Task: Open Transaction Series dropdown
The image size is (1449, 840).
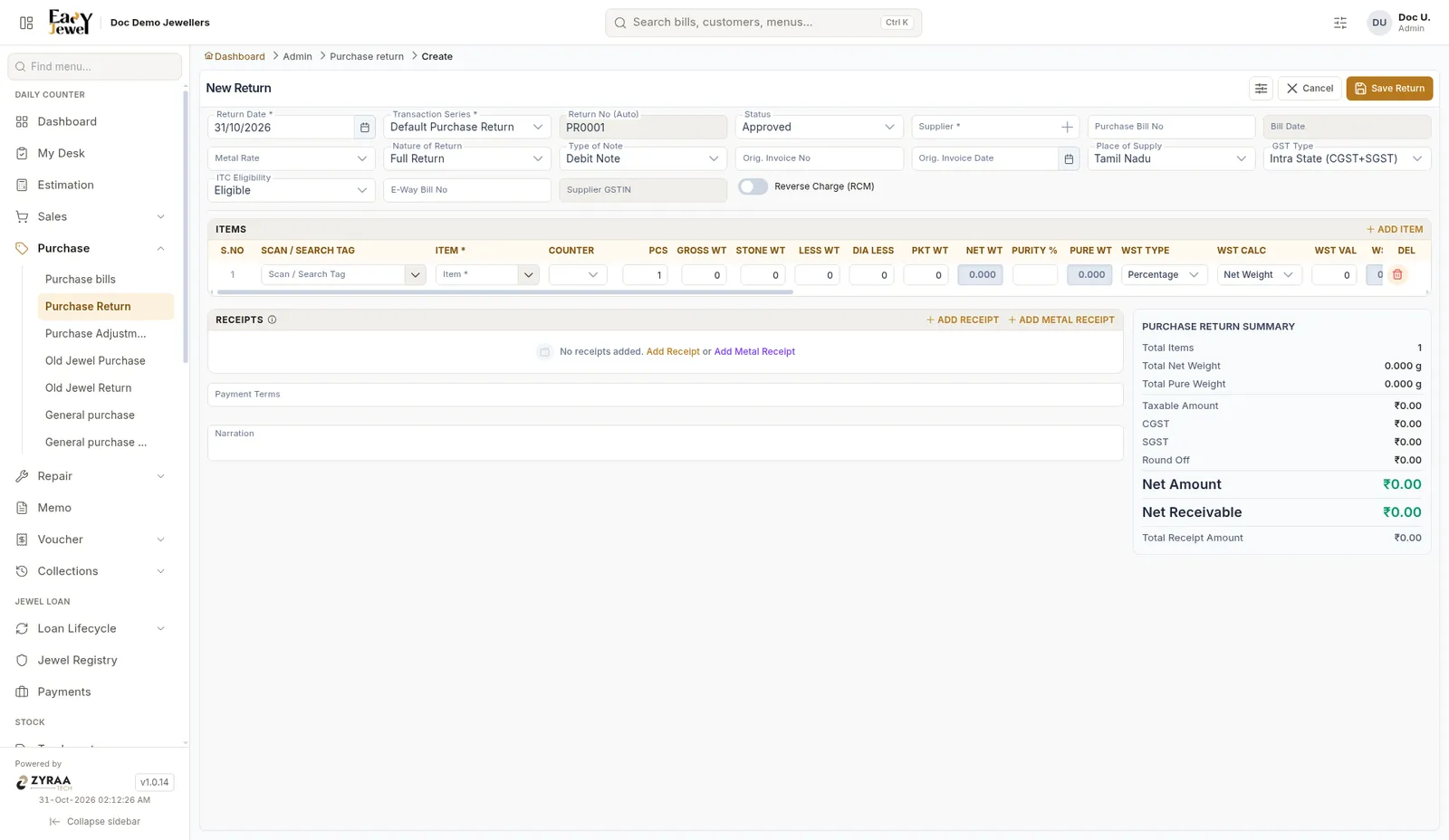Action: [x=467, y=128]
